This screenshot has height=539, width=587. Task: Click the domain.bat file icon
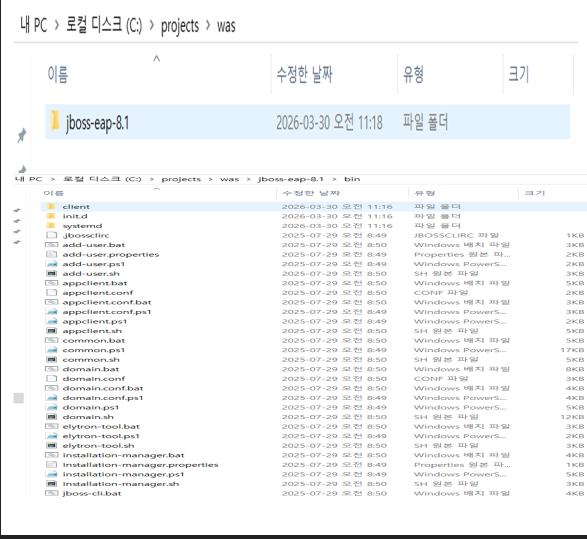point(51,369)
